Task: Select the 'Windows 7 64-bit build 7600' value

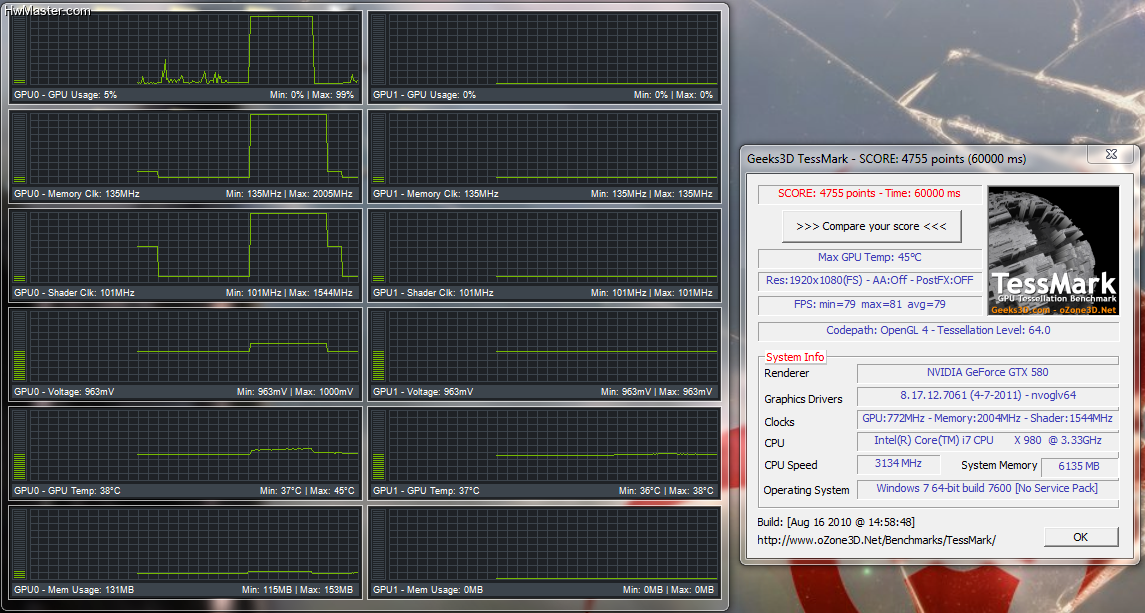Action: 987,488
